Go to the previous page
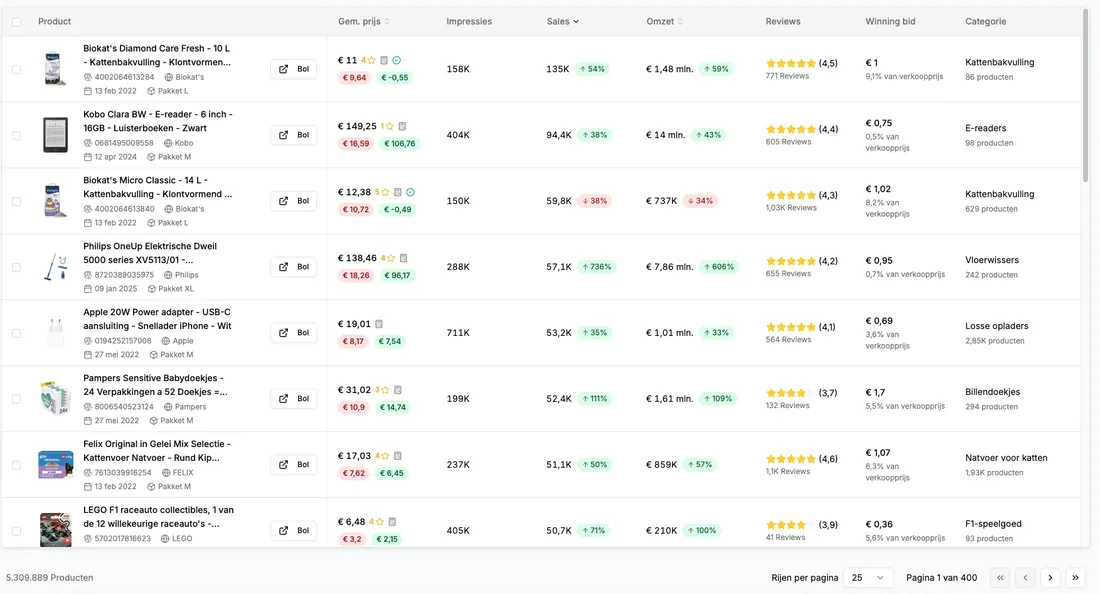Image resolution: width=1100 pixels, height=594 pixels. point(1025,578)
